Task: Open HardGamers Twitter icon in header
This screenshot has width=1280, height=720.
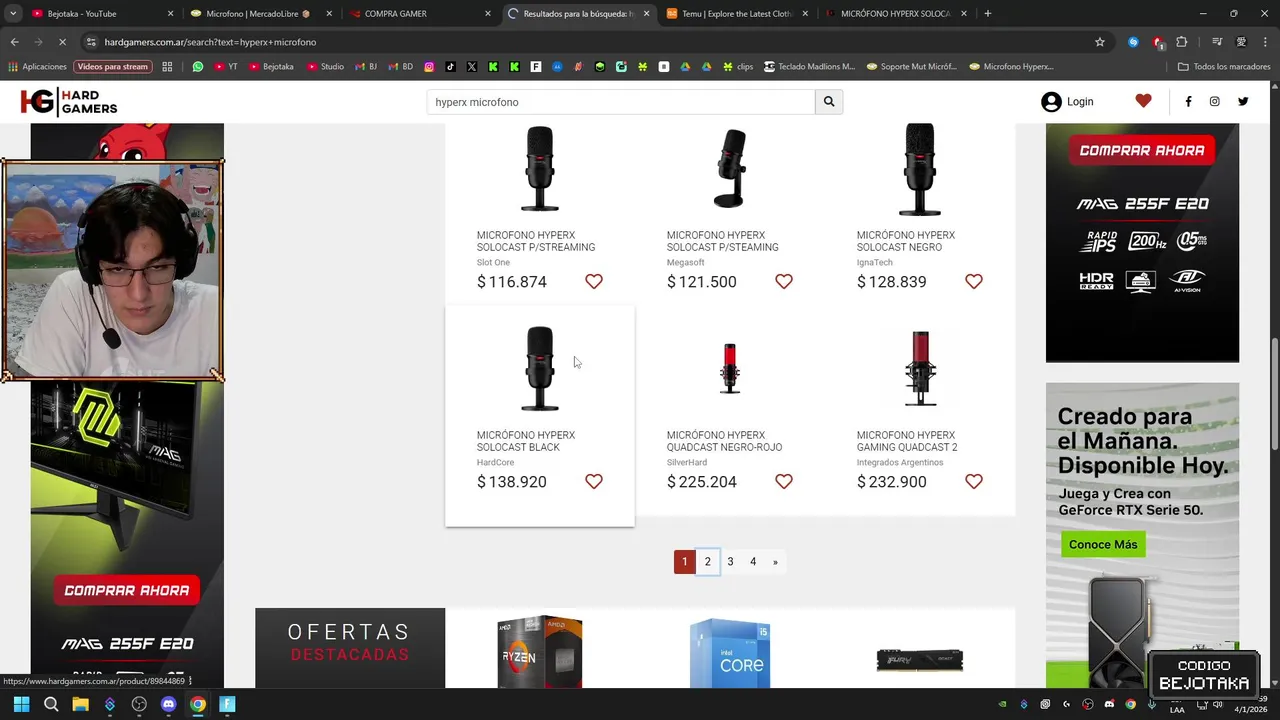Action: 1243,101
